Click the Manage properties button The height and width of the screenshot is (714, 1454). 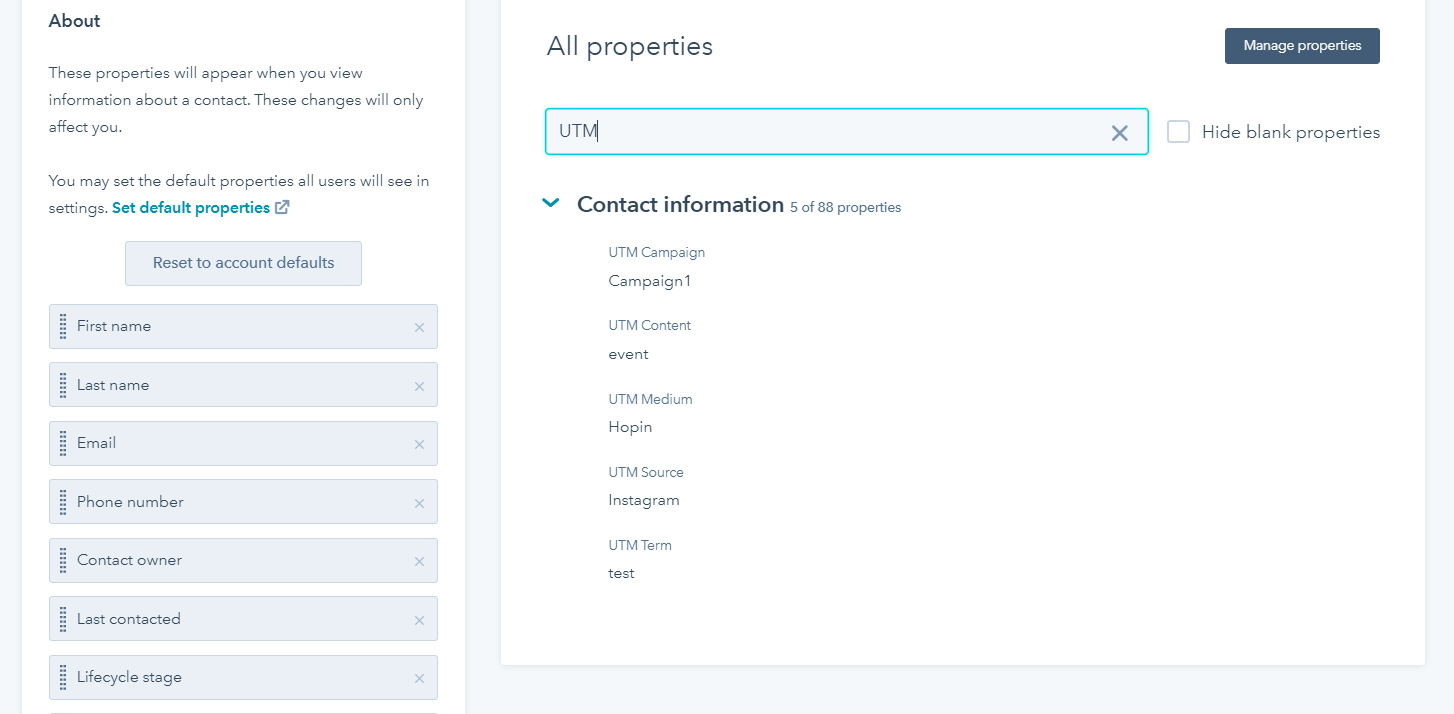[x=1302, y=46]
